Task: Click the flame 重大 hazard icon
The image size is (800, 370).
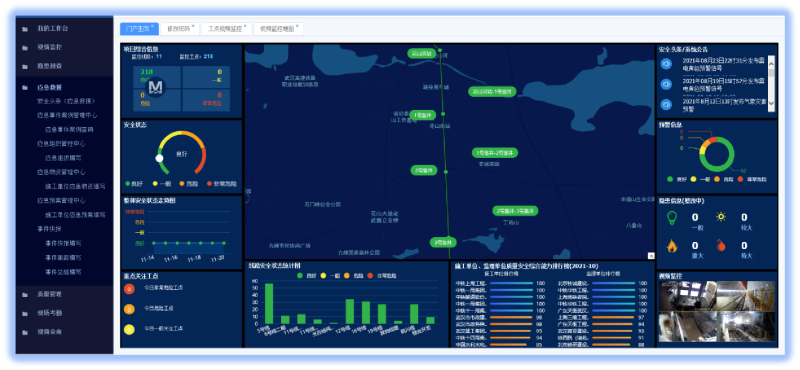Action: pyautogui.click(x=672, y=246)
